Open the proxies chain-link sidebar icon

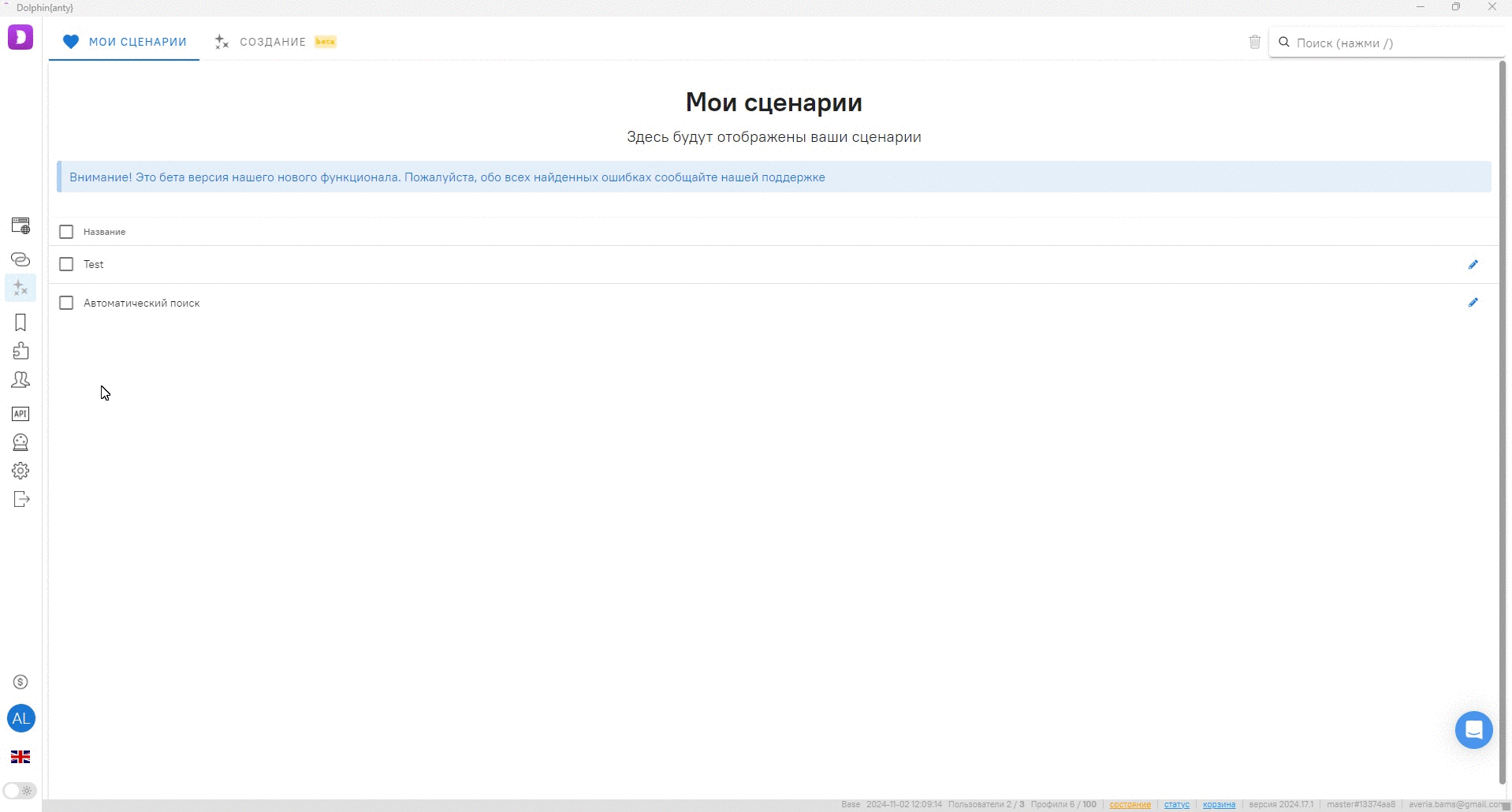tap(20, 259)
